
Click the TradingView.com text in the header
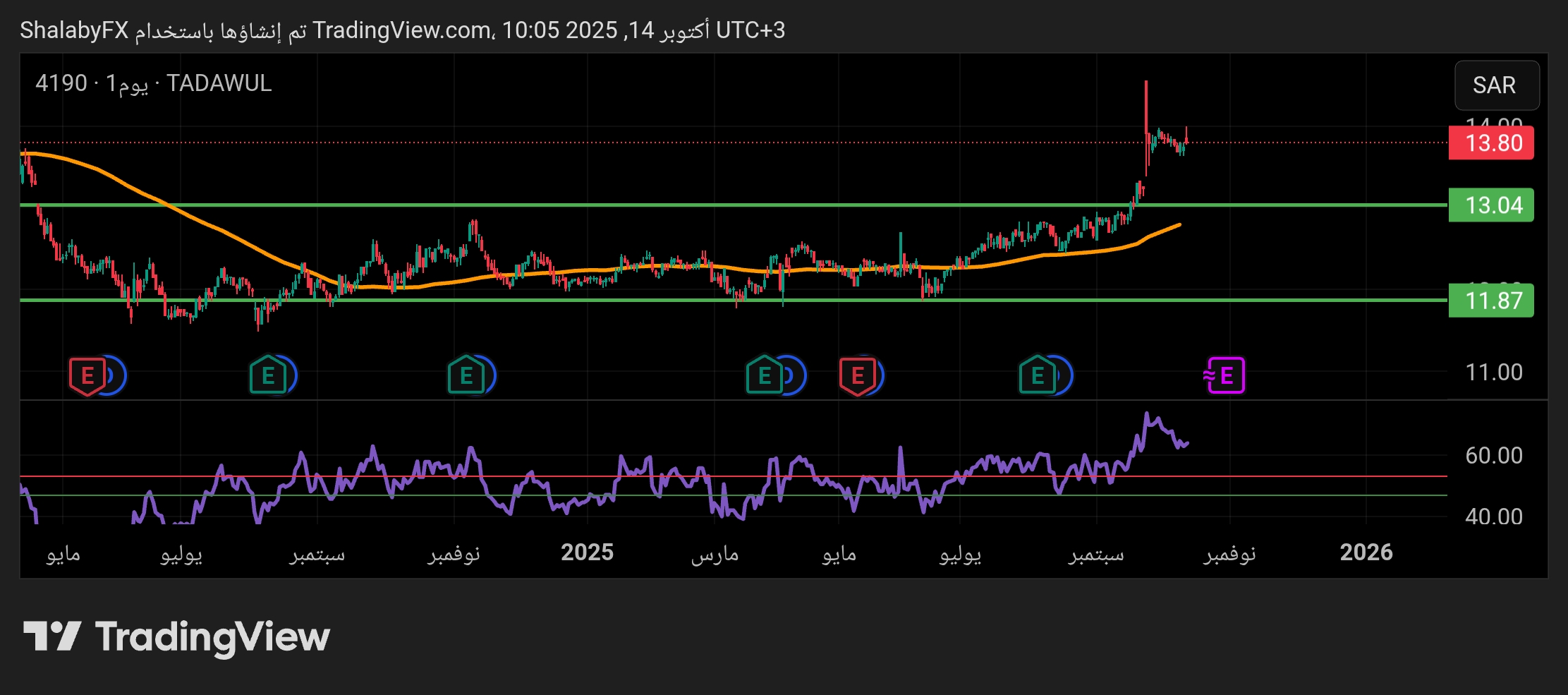pos(403,30)
